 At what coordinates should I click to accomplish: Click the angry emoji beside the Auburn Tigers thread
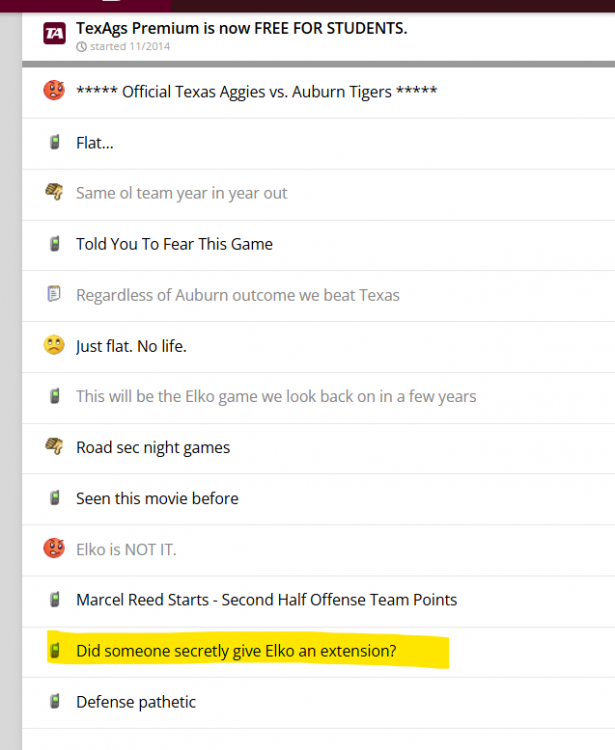click(54, 91)
